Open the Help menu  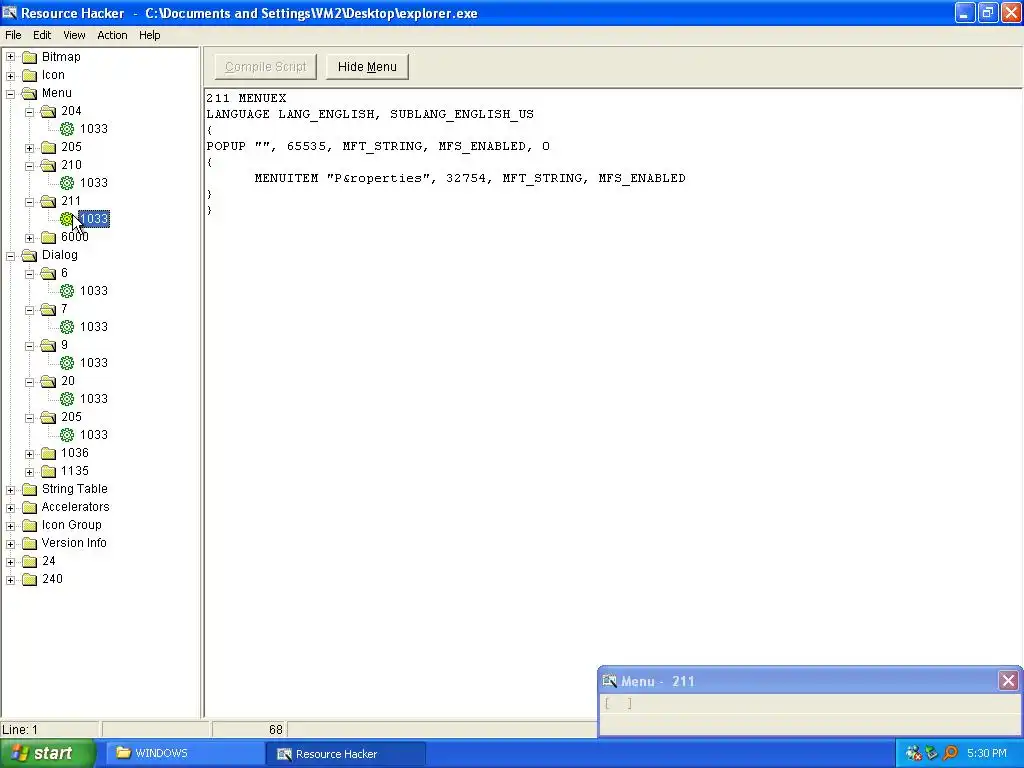(x=150, y=35)
